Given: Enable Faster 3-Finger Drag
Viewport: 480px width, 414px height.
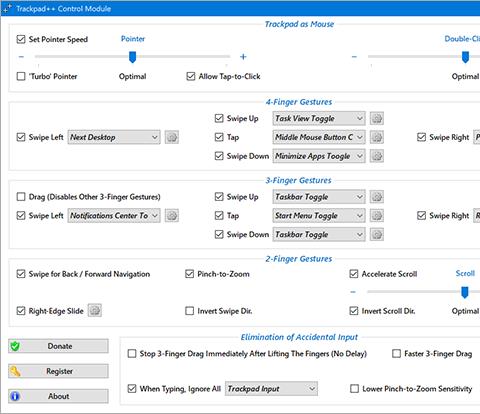Looking at the screenshot, I should 396,353.
